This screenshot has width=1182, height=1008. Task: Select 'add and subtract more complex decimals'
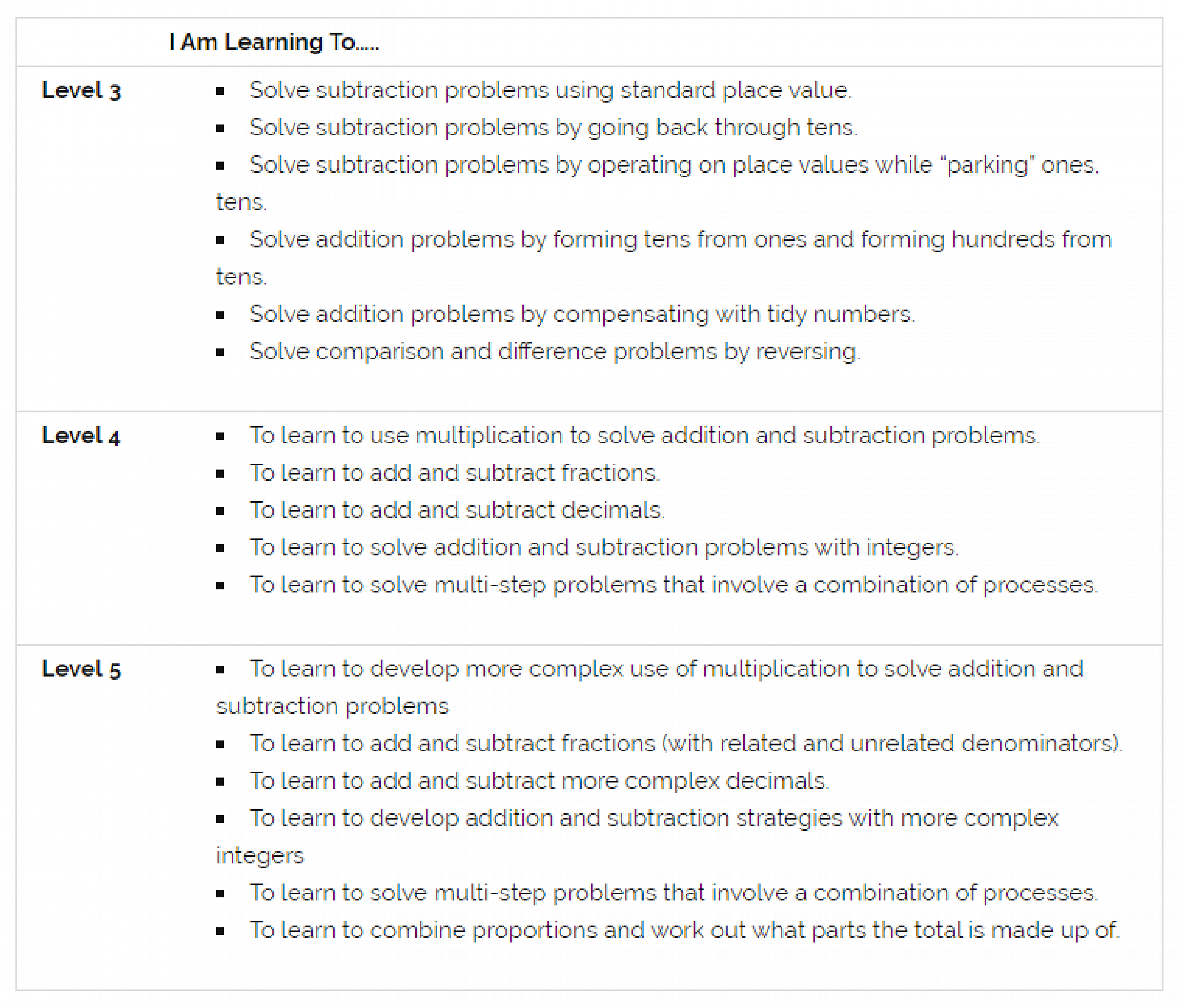[539, 781]
